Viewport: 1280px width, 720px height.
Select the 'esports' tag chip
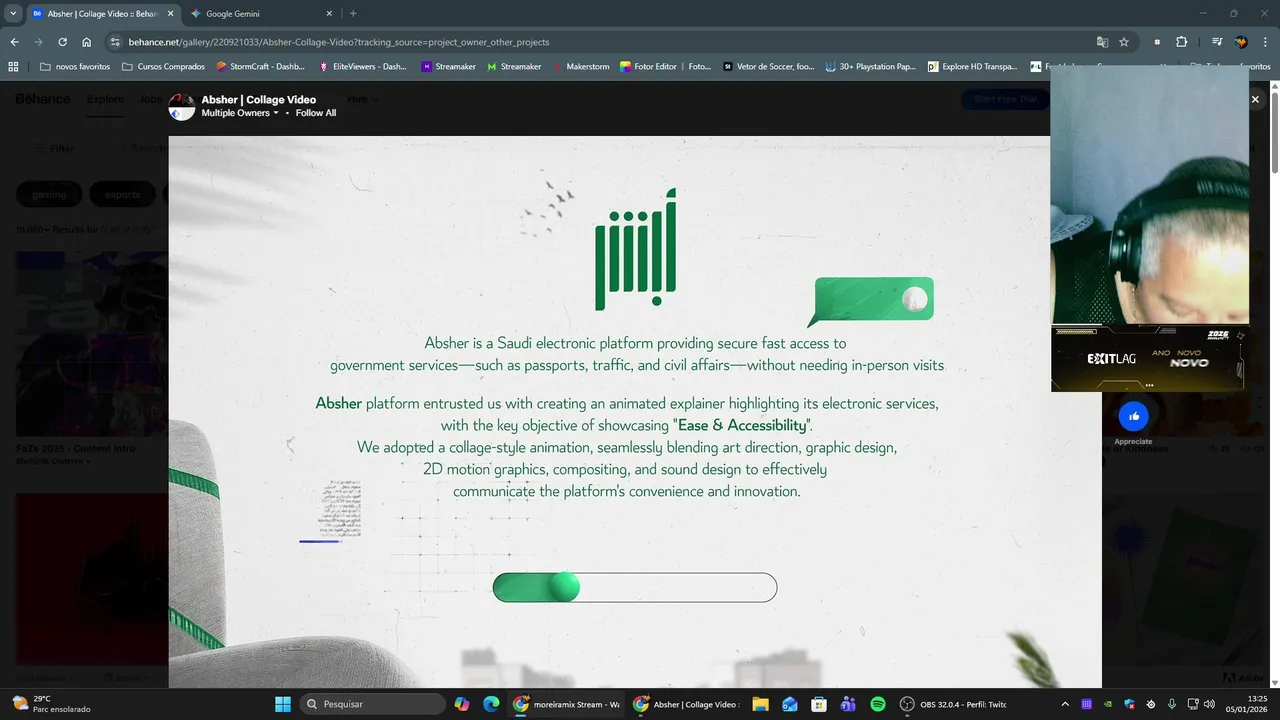[123, 194]
